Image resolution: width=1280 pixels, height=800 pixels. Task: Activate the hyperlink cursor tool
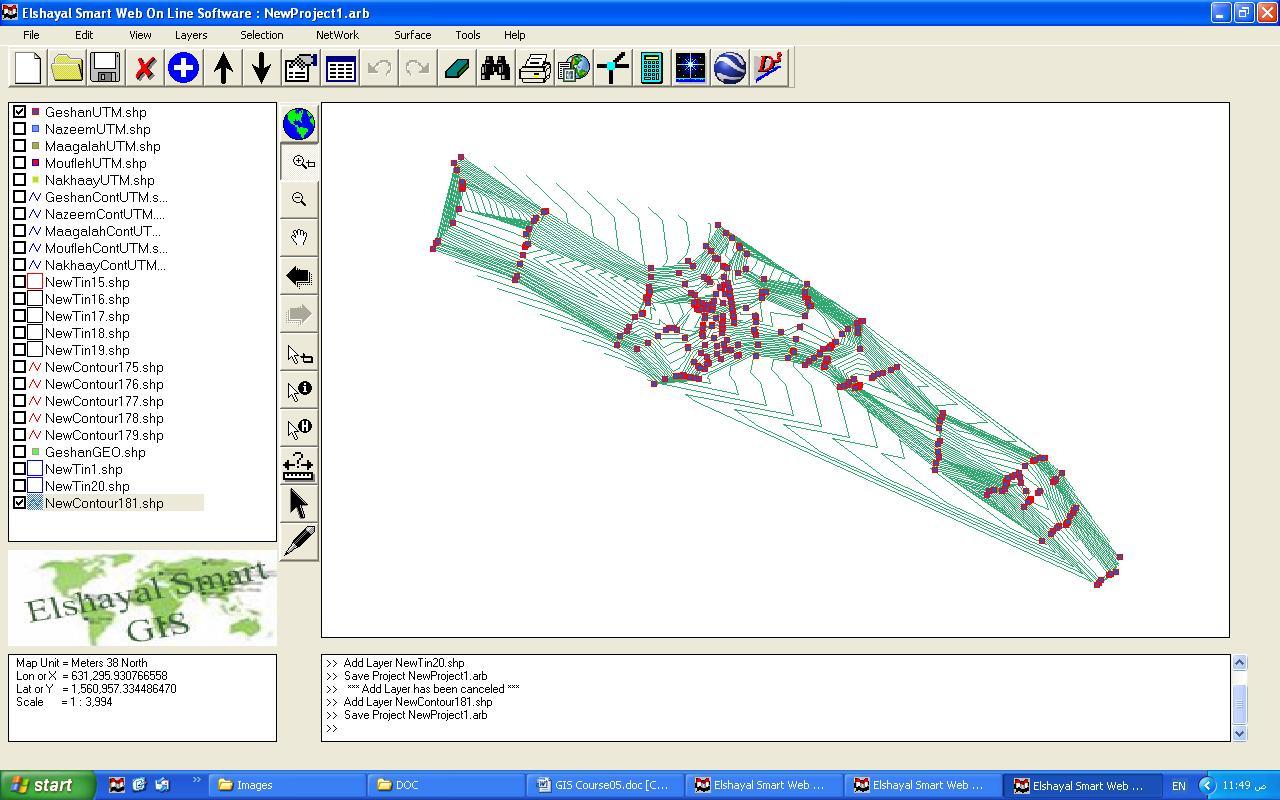point(299,428)
